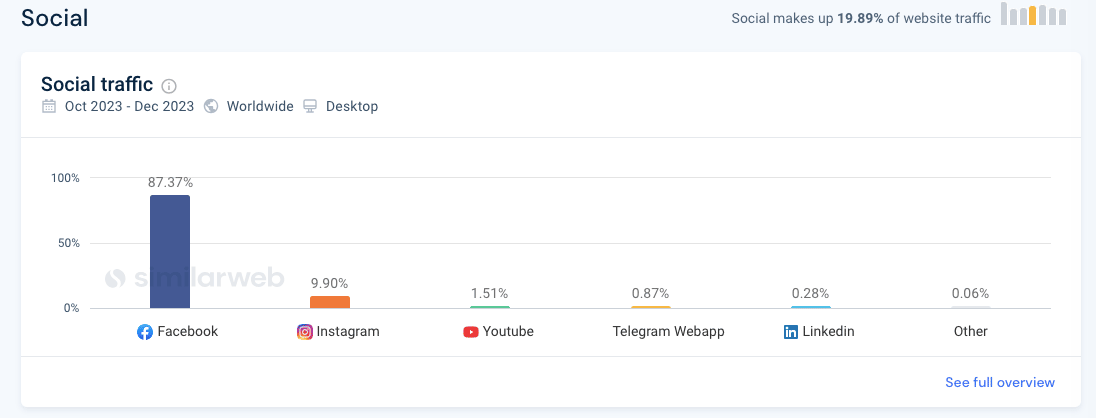Click the Telegram Webapp axis label
Screen dimensions: 1096x418
coord(669,331)
